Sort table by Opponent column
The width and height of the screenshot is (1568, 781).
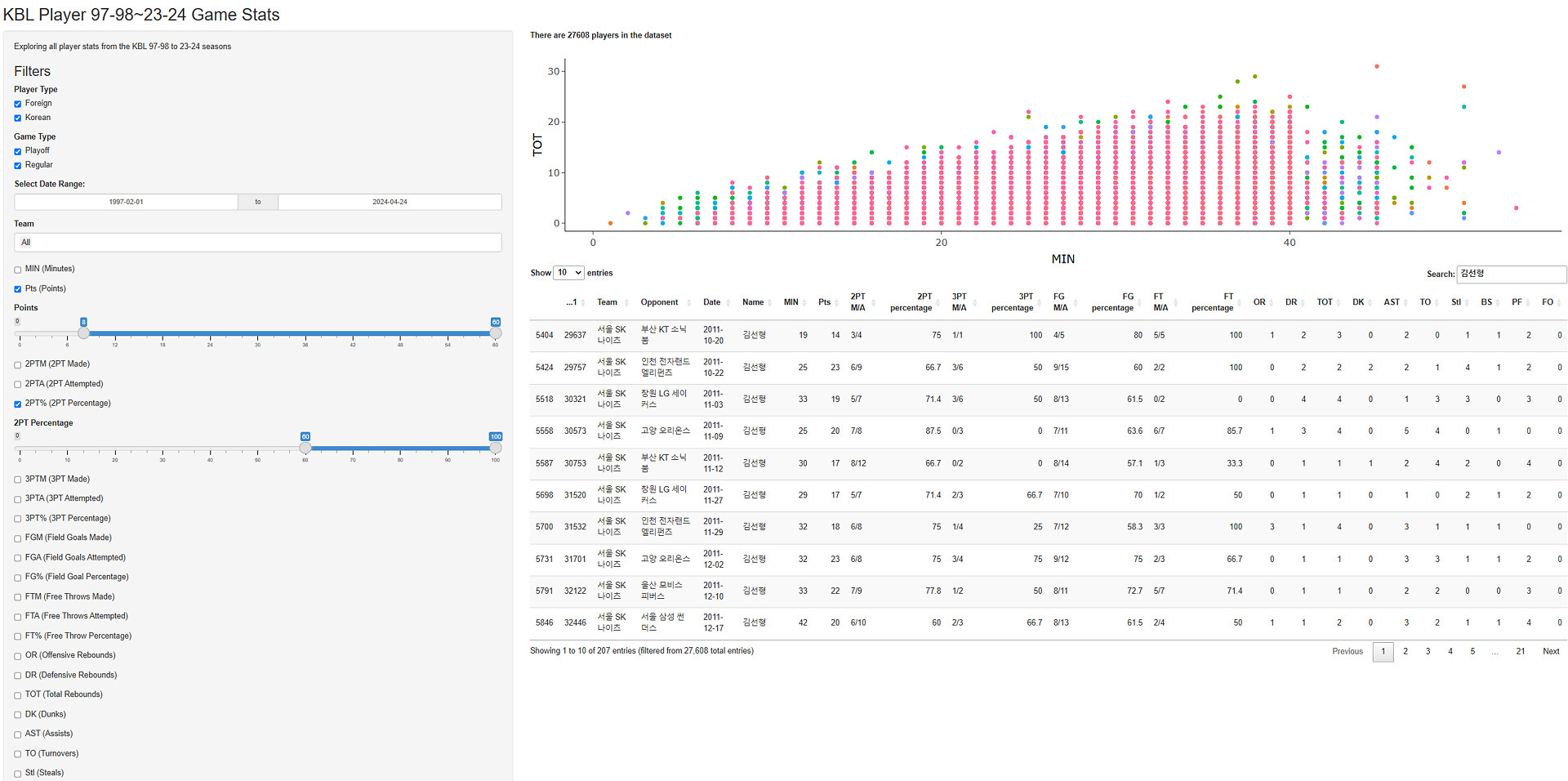point(659,302)
